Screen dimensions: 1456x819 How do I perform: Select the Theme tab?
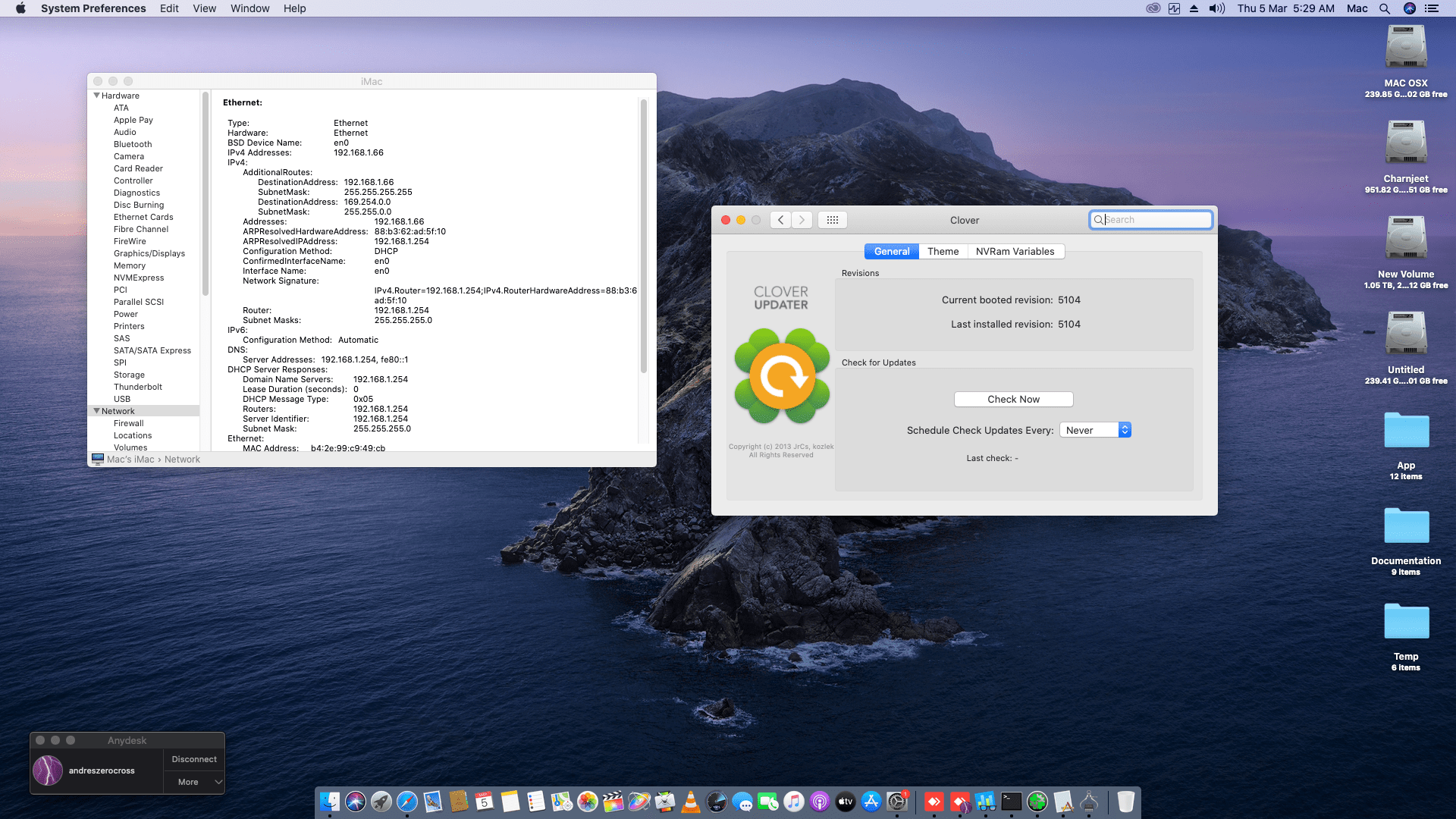pyautogui.click(x=943, y=252)
